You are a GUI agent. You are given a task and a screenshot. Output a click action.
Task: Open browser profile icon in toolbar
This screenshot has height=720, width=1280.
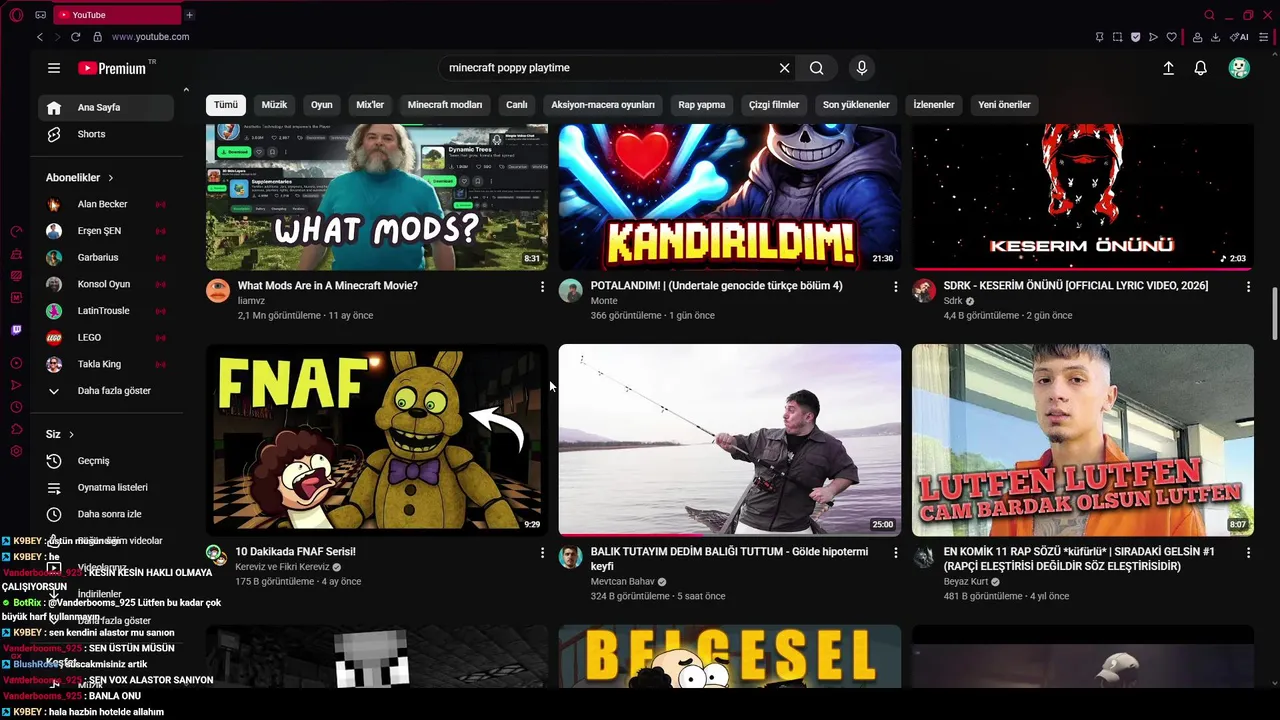[x=1197, y=37]
